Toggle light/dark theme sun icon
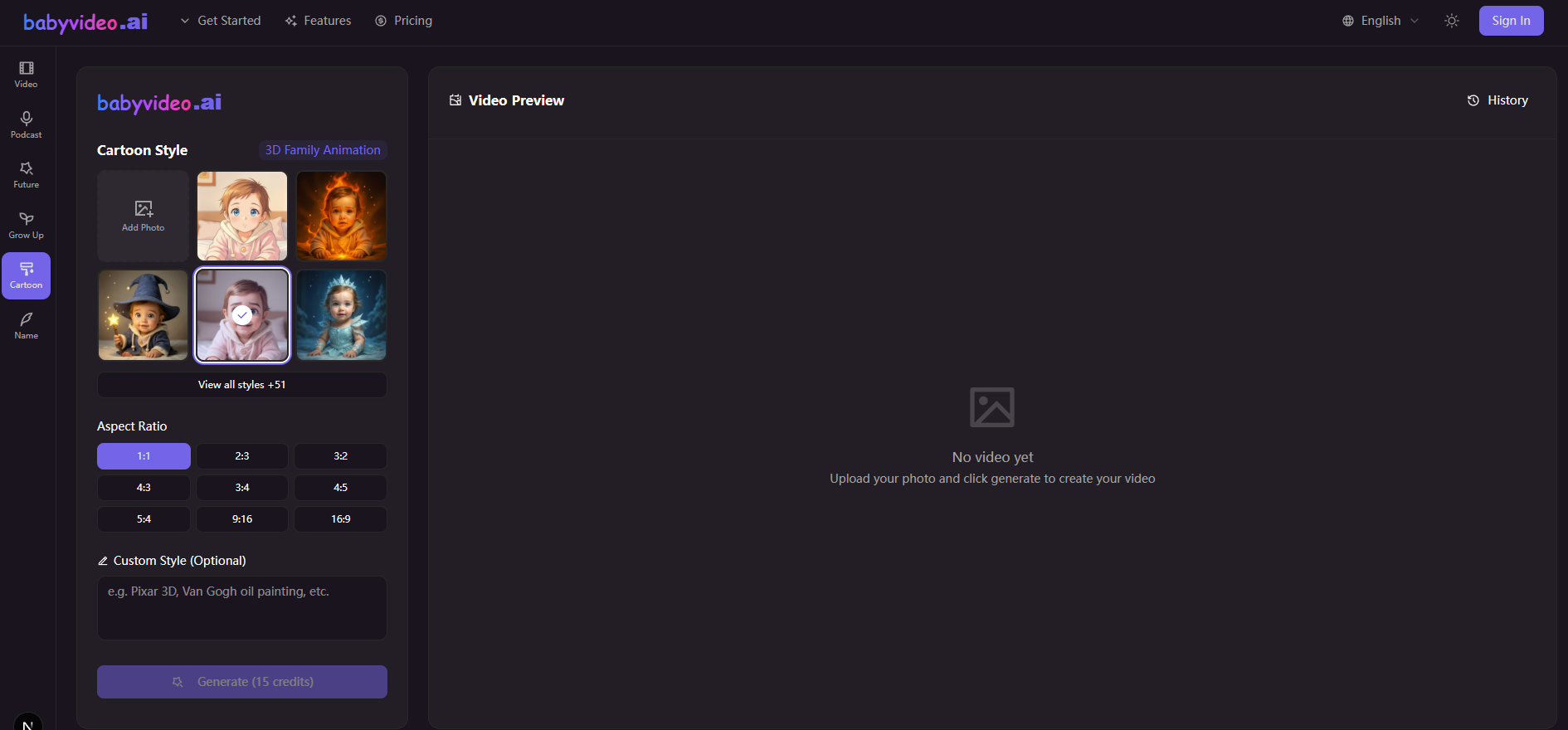 click(1451, 21)
